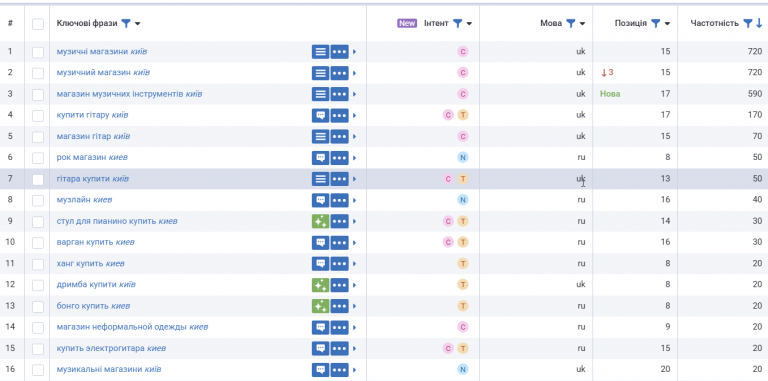Open three-dots menu for 'стул для пианино купить киев'
The image size is (768, 381).
coord(339,221)
